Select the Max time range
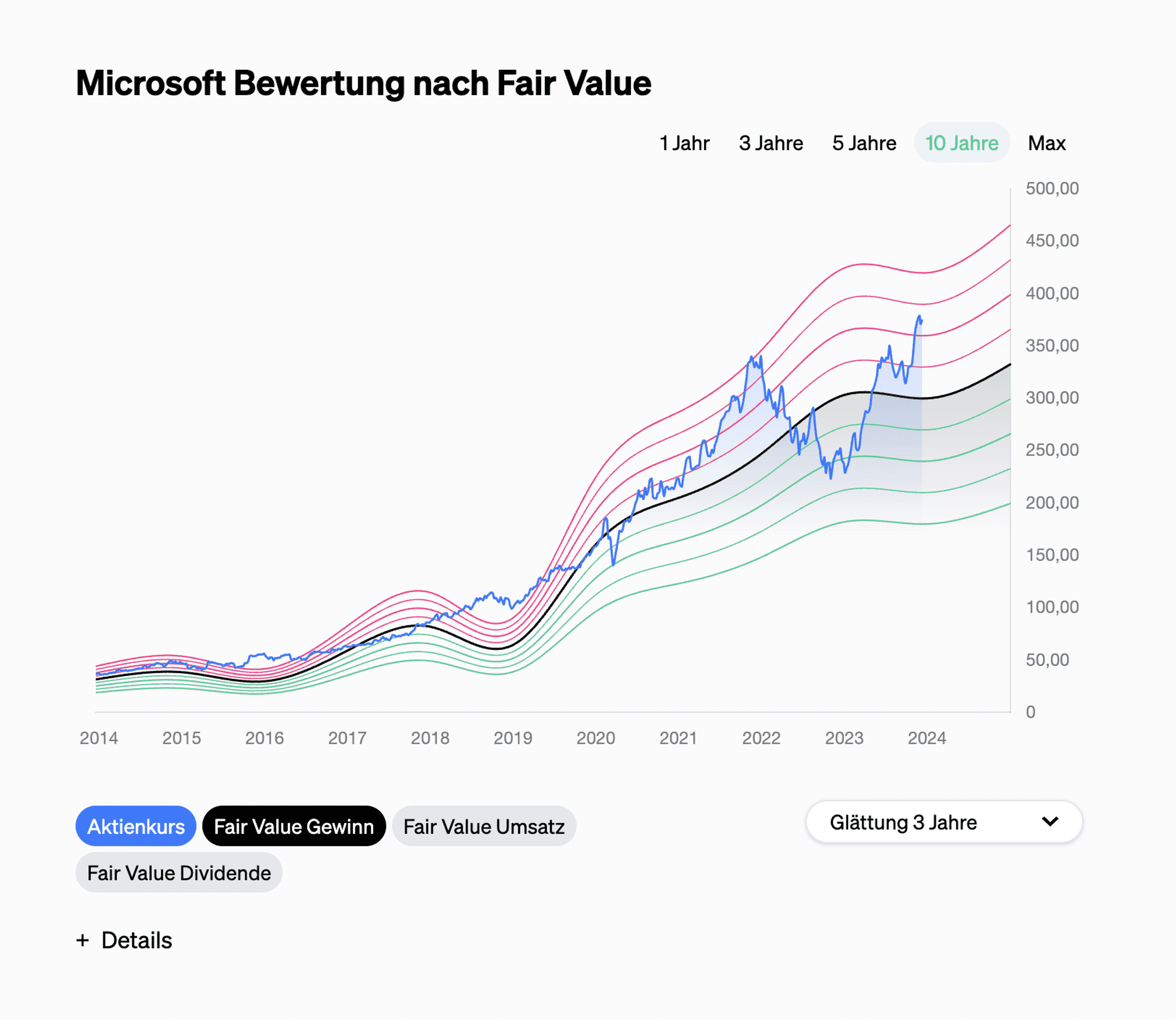This screenshot has width=1176, height=1020. pyautogui.click(x=1046, y=143)
